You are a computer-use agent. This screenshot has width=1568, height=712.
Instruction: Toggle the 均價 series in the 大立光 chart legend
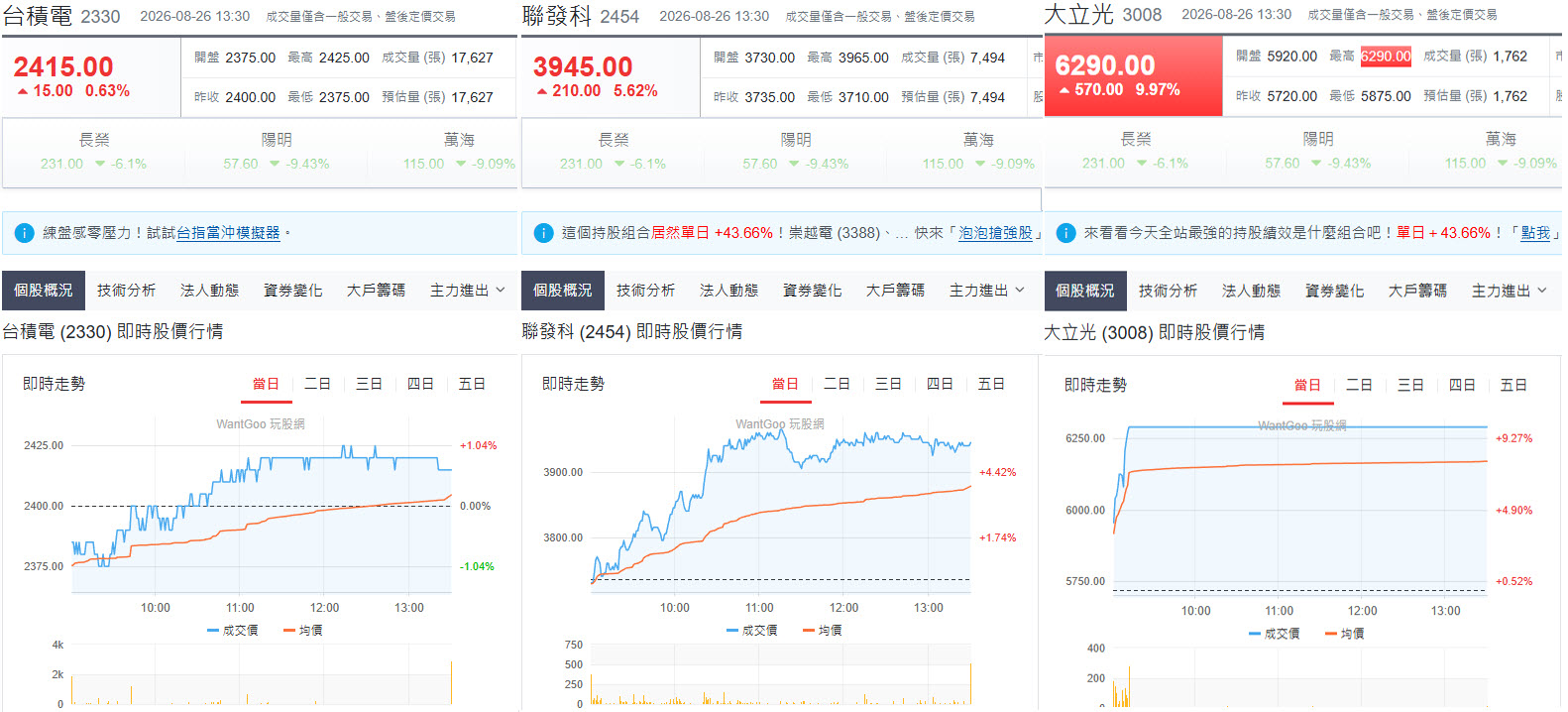coord(1345,634)
